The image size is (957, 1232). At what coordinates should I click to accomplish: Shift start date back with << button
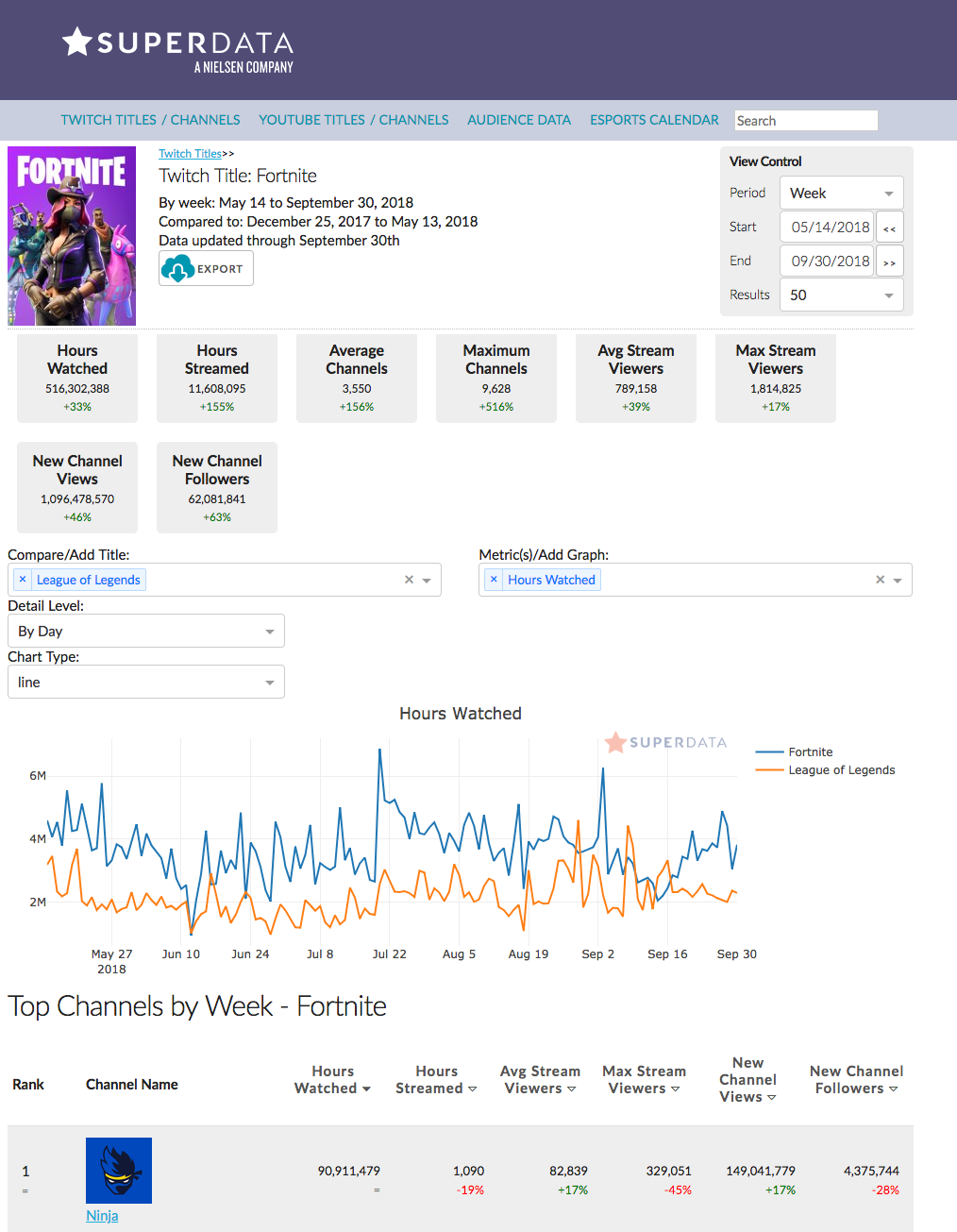click(889, 228)
